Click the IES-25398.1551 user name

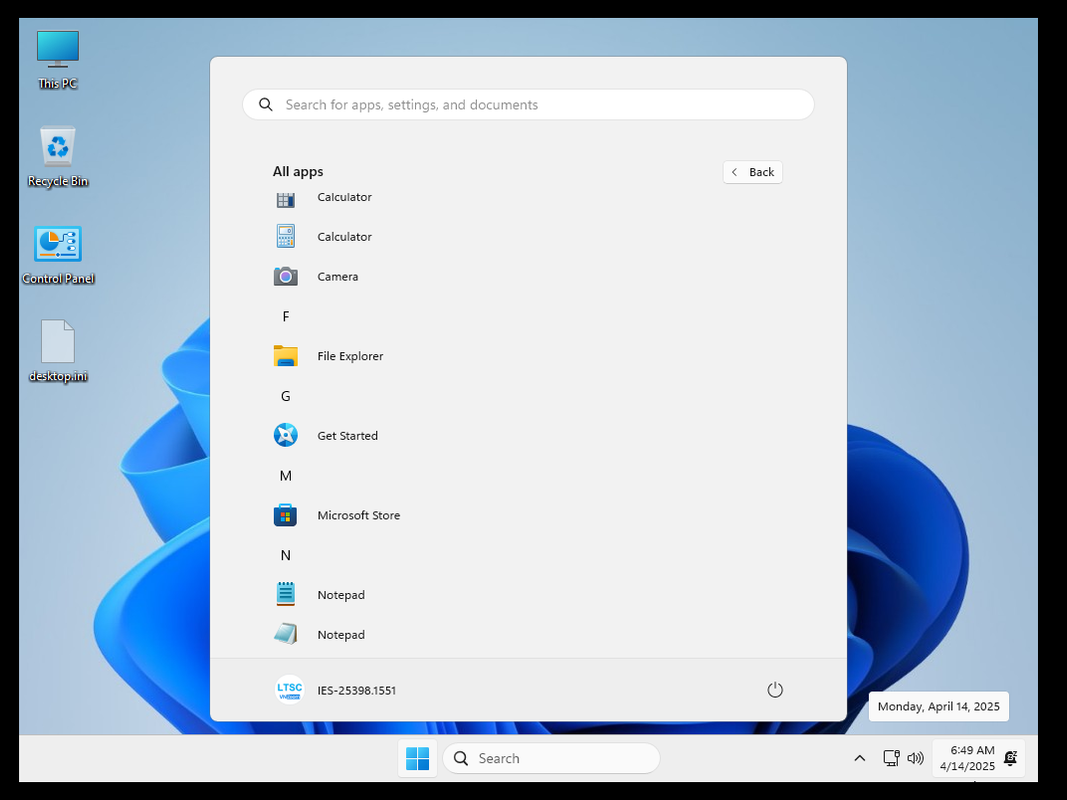tap(357, 690)
